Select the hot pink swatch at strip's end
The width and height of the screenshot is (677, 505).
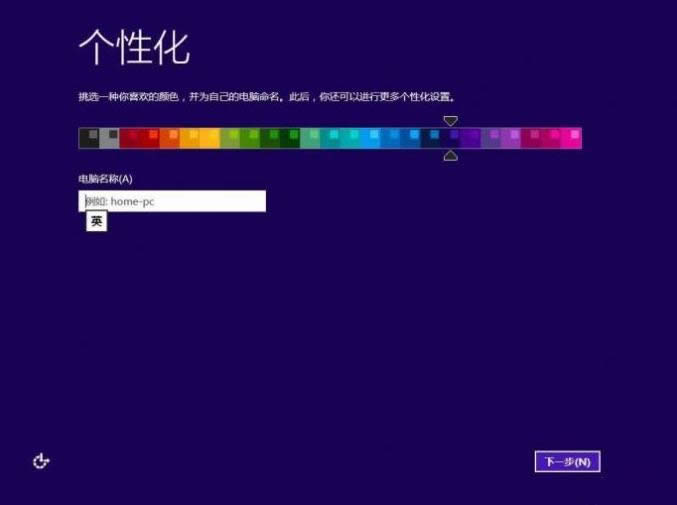[571, 138]
